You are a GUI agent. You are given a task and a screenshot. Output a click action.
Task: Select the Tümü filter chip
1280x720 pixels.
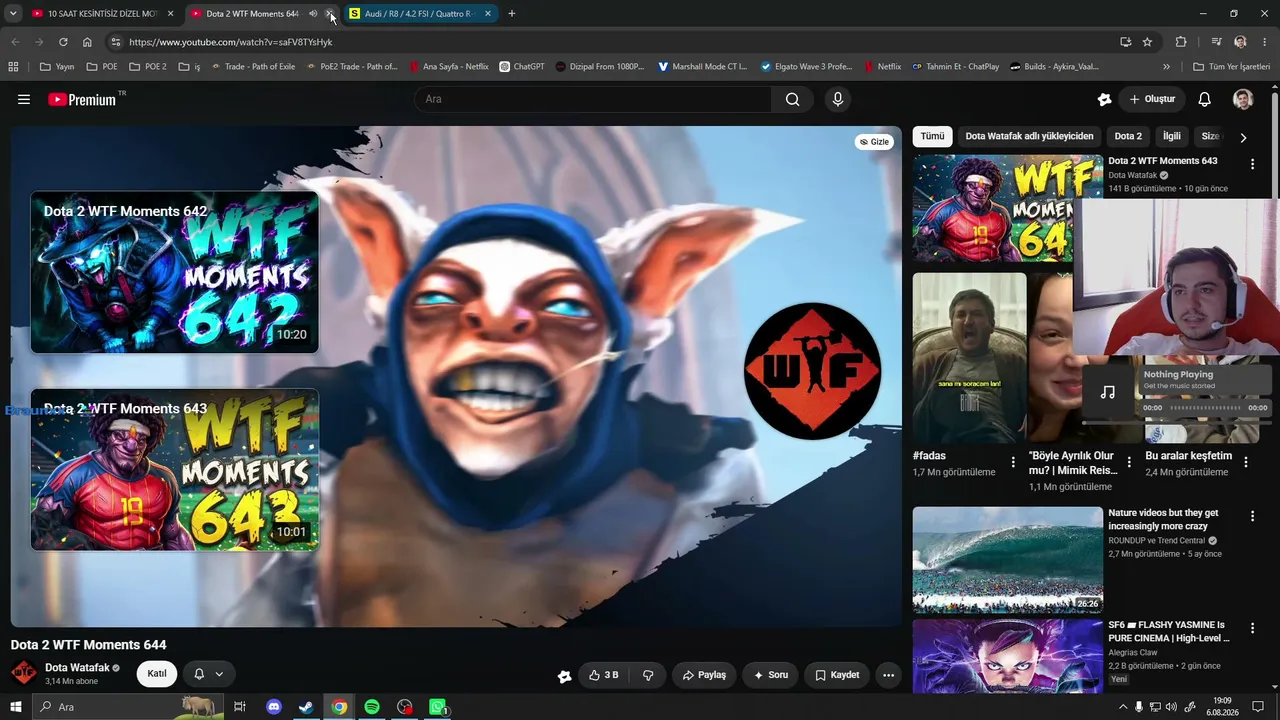[x=932, y=136]
